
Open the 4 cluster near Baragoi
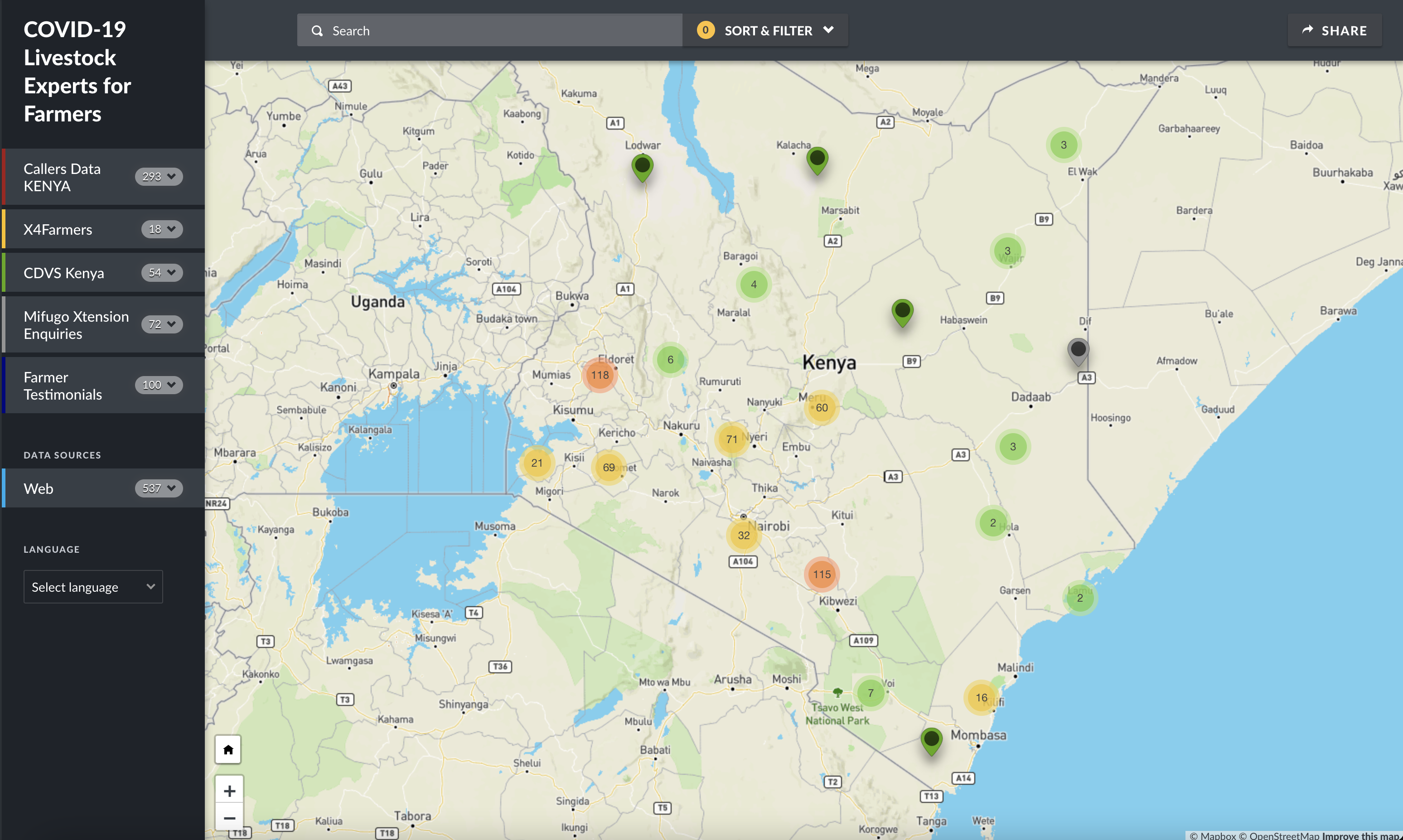click(x=754, y=284)
